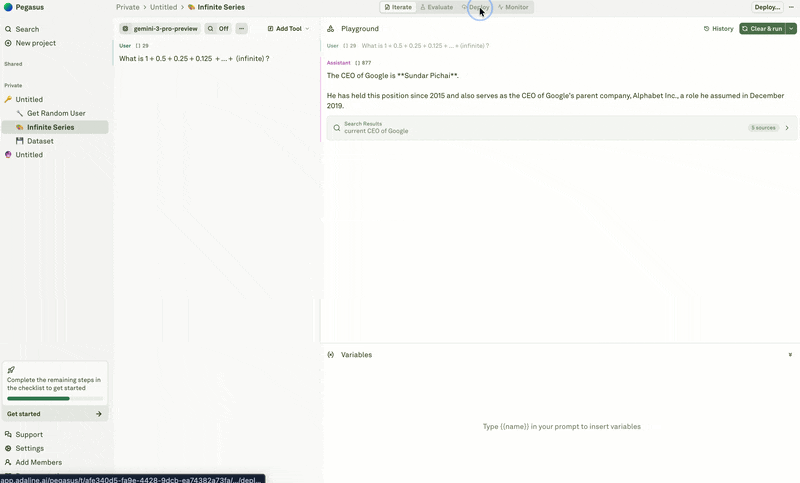Click the Variables panel braces icon

point(331,354)
